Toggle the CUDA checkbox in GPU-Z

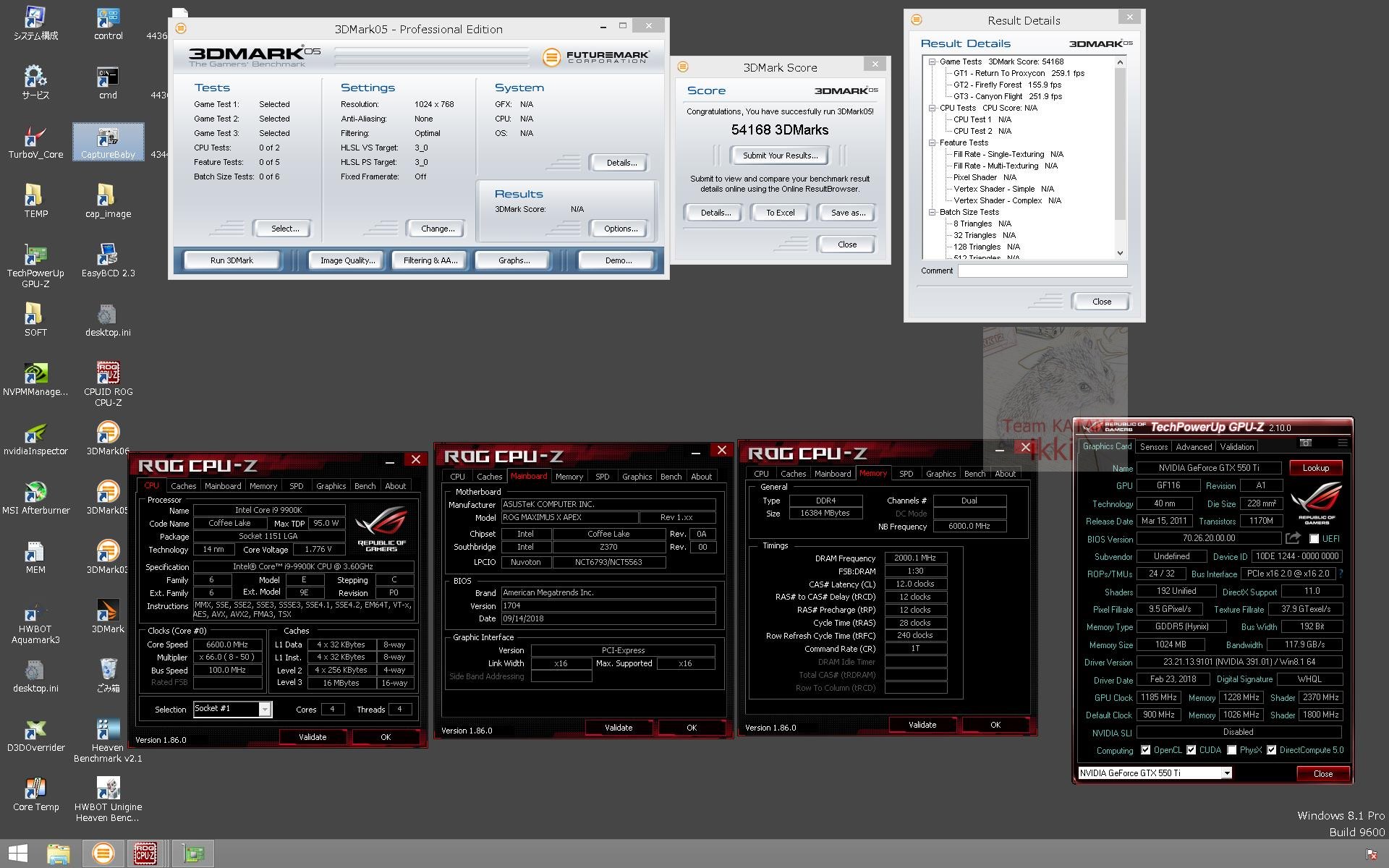pos(1191,750)
